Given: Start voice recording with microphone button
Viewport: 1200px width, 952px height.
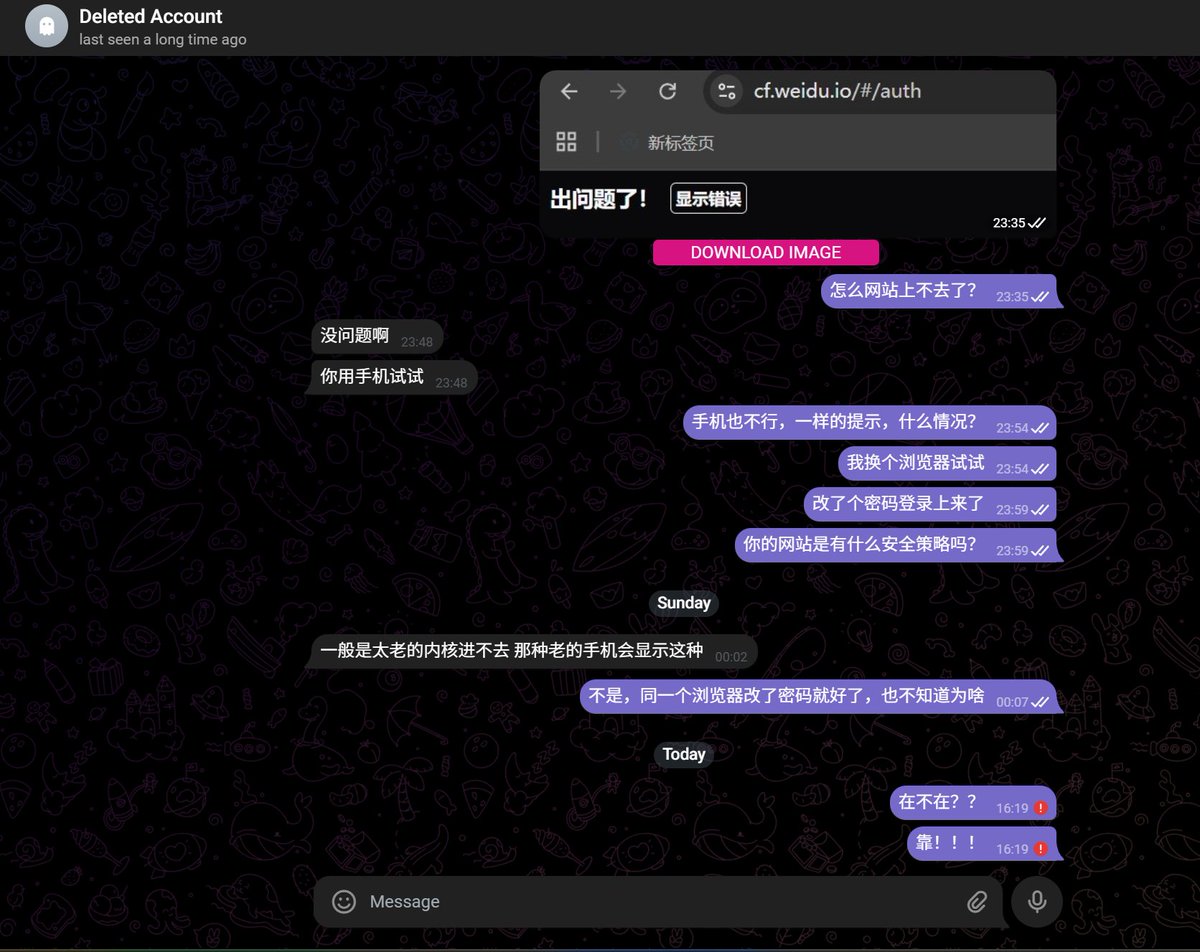Looking at the screenshot, I should (x=1037, y=902).
